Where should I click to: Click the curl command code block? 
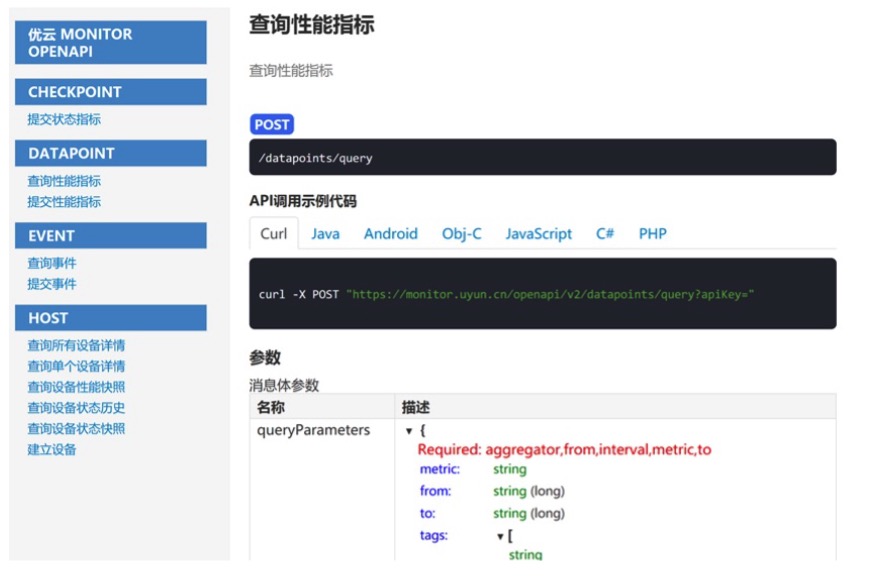click(x=542, y=294)
